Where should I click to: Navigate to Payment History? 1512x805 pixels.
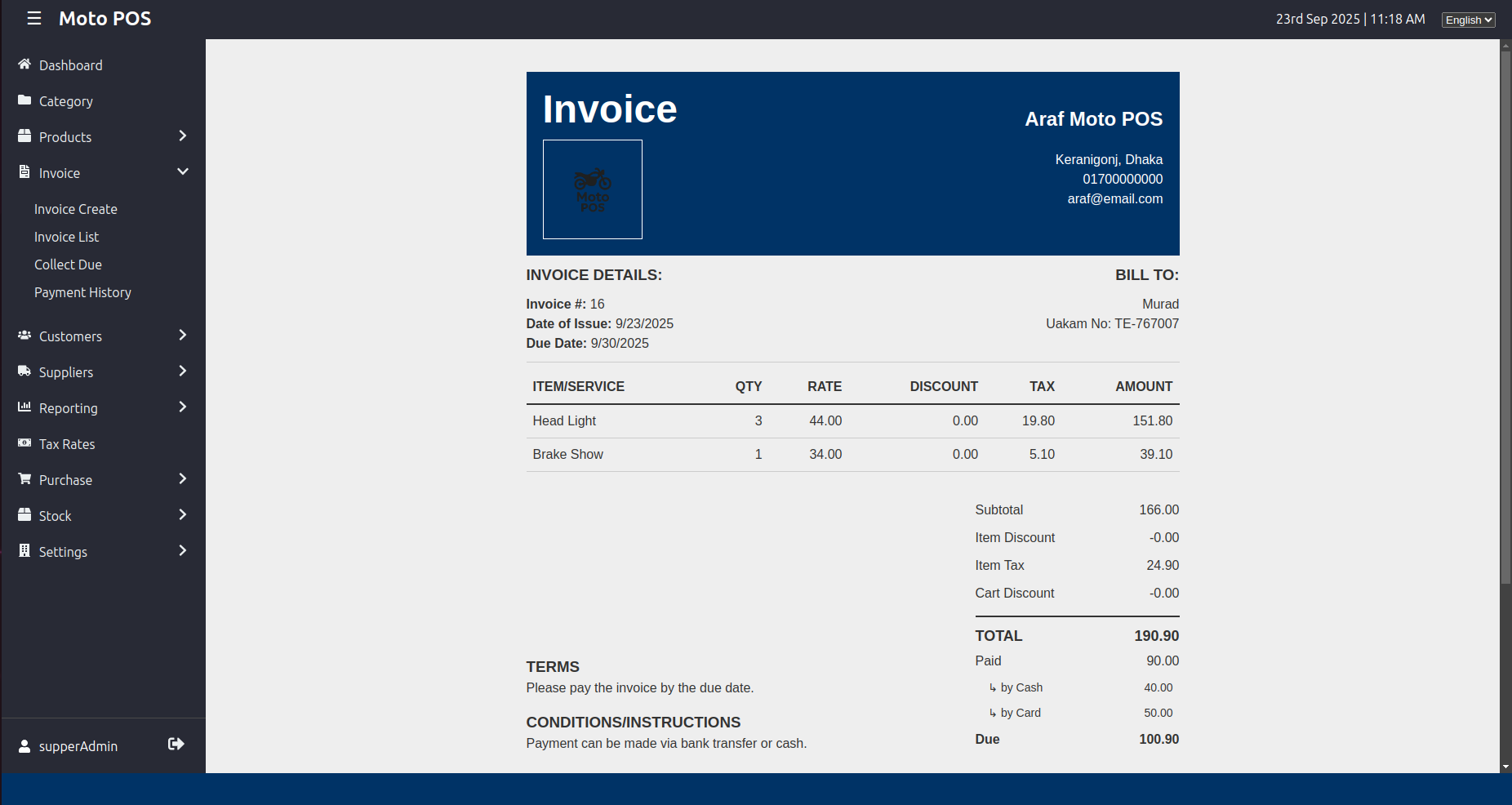pos(82,292)
